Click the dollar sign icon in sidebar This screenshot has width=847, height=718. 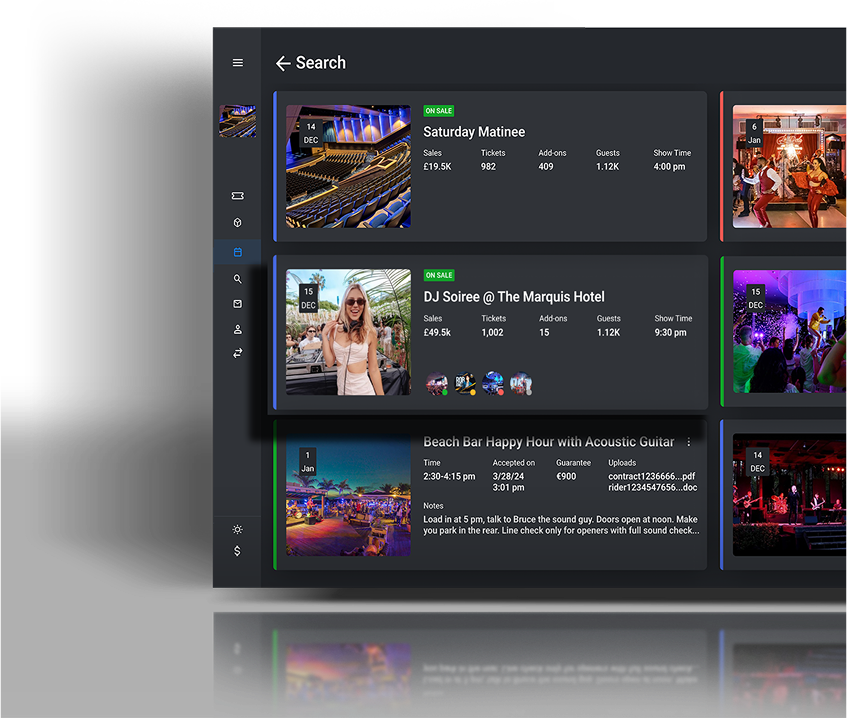pos(237,551)
